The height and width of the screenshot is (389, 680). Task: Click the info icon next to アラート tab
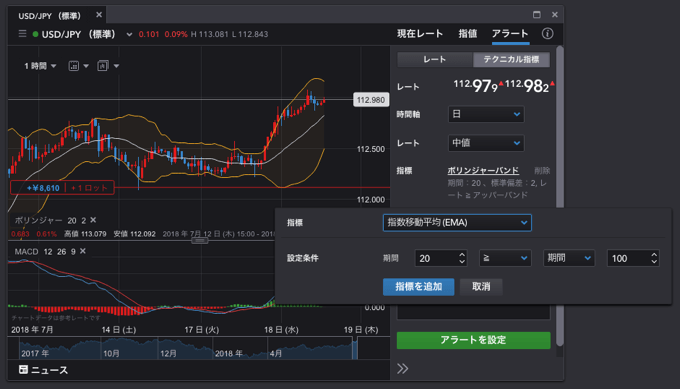coord(547,33)
